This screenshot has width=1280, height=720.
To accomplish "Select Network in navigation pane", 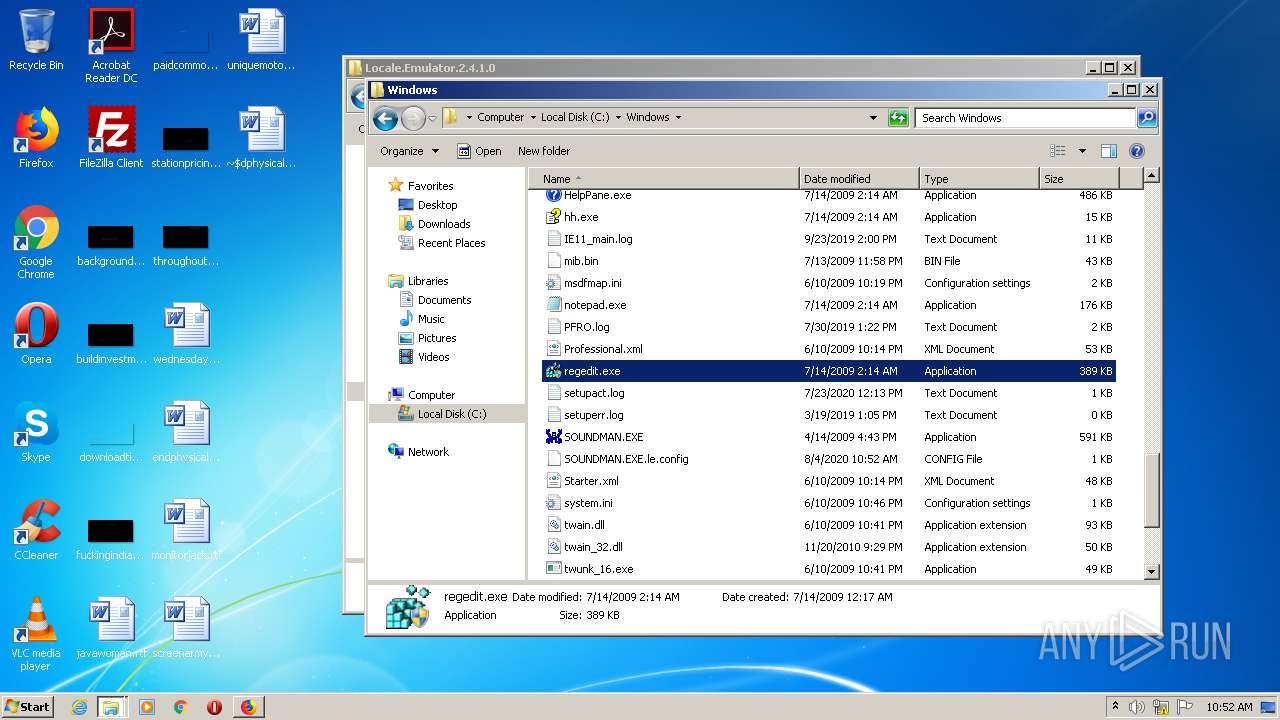I will click(x=428, y=452).
